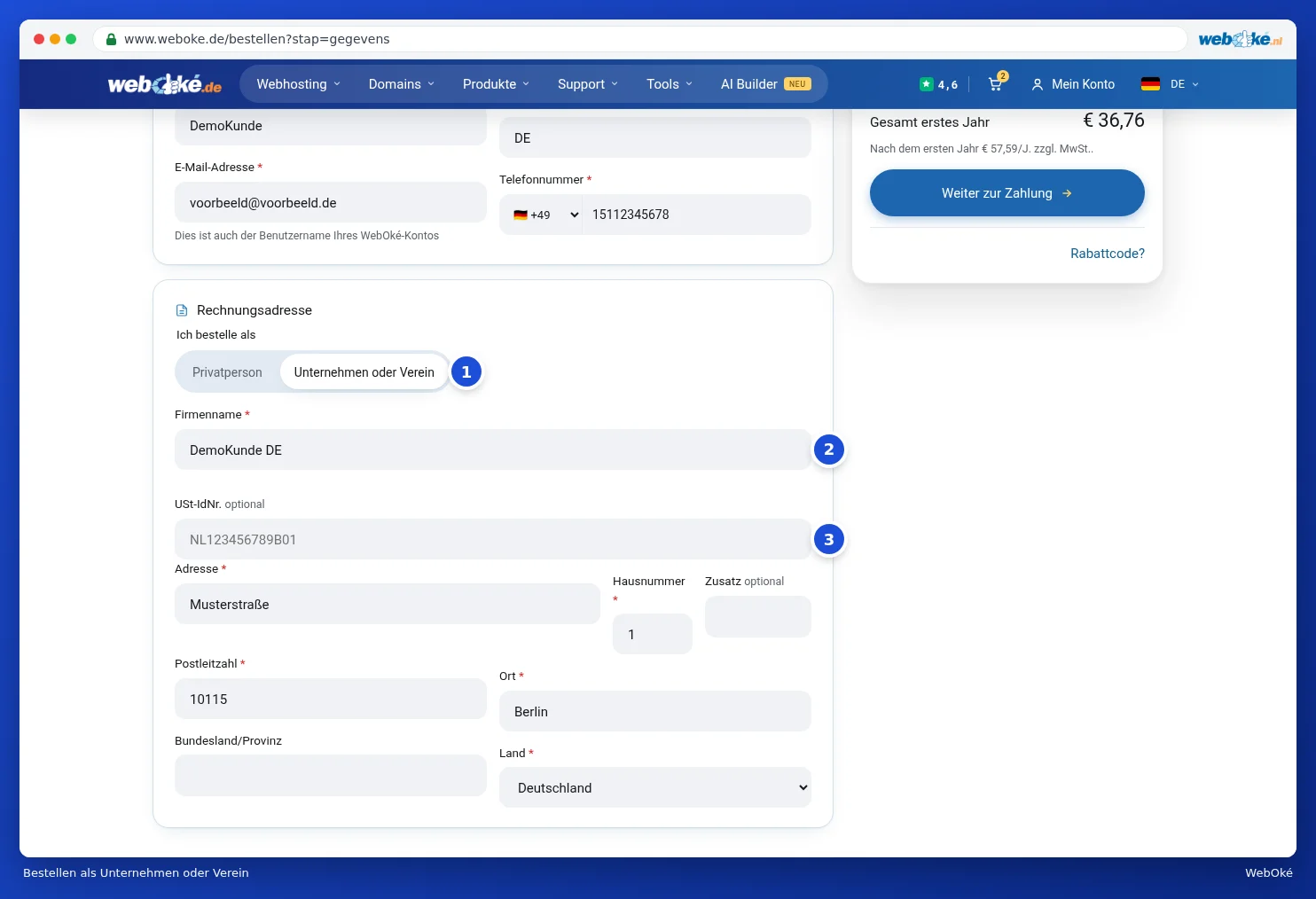Open the AI Builder menu item
The height and width of the screenshot is (899, 1316).
point(765,84)
